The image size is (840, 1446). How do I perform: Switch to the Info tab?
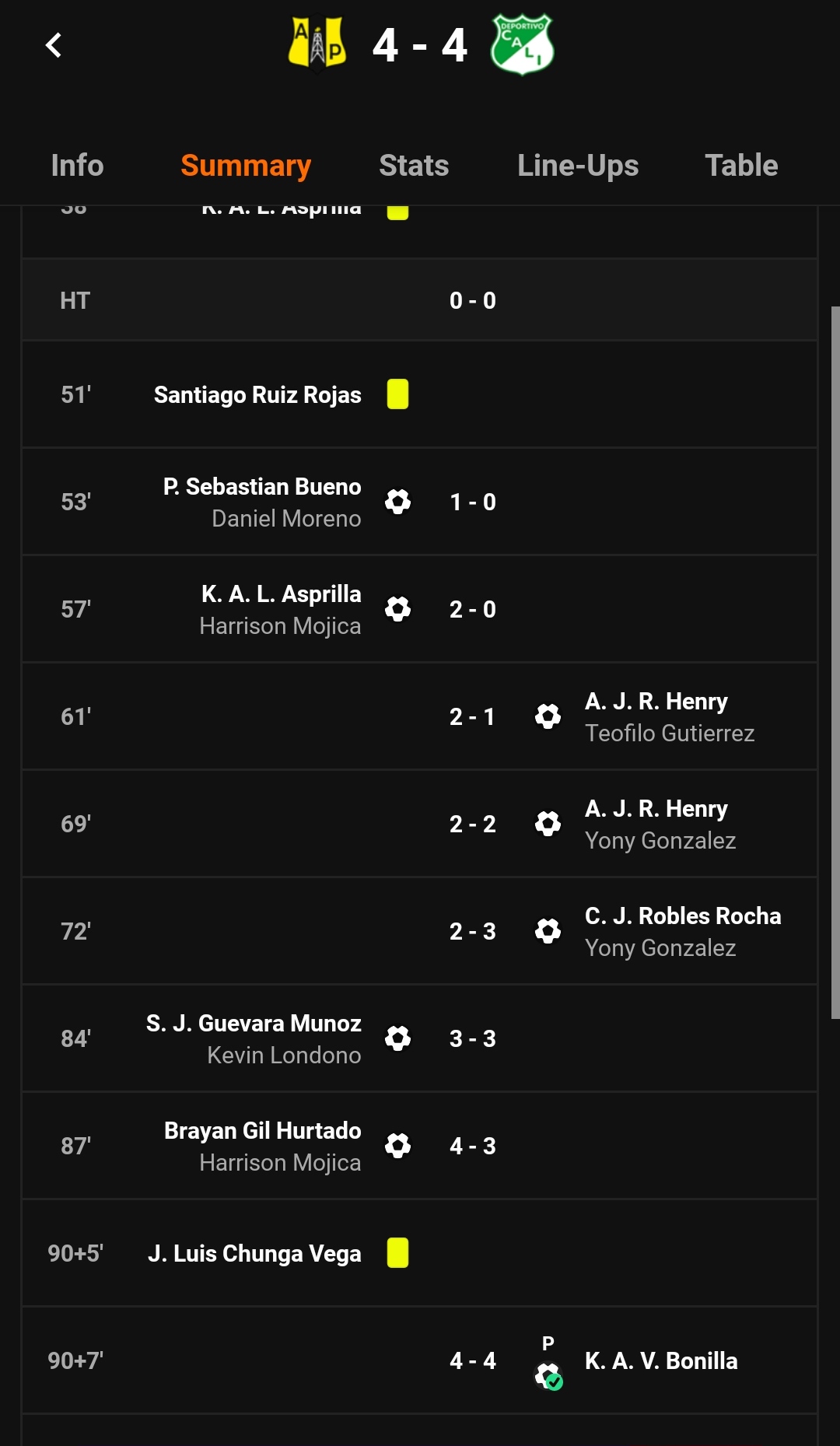tap(77, 166)
